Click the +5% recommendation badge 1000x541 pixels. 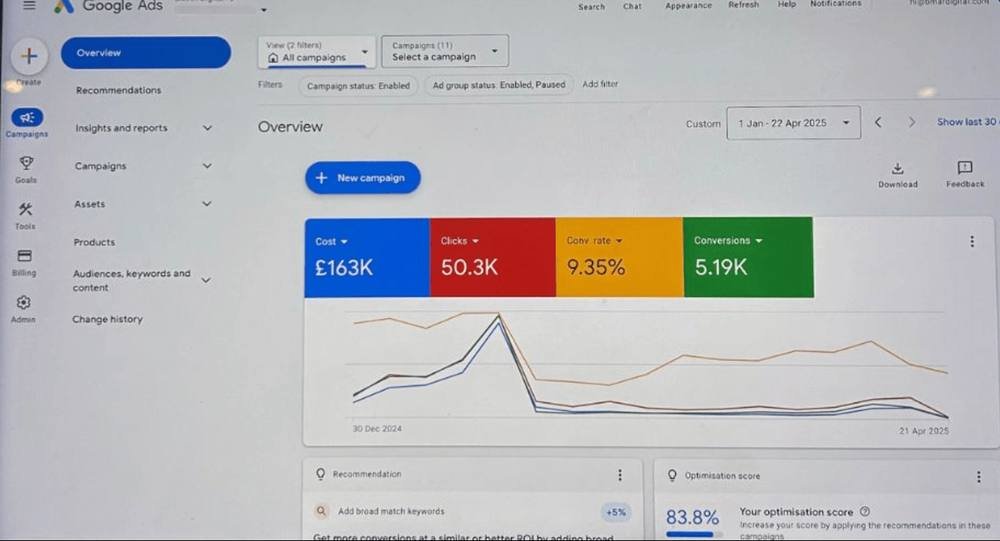coord(615,512)
